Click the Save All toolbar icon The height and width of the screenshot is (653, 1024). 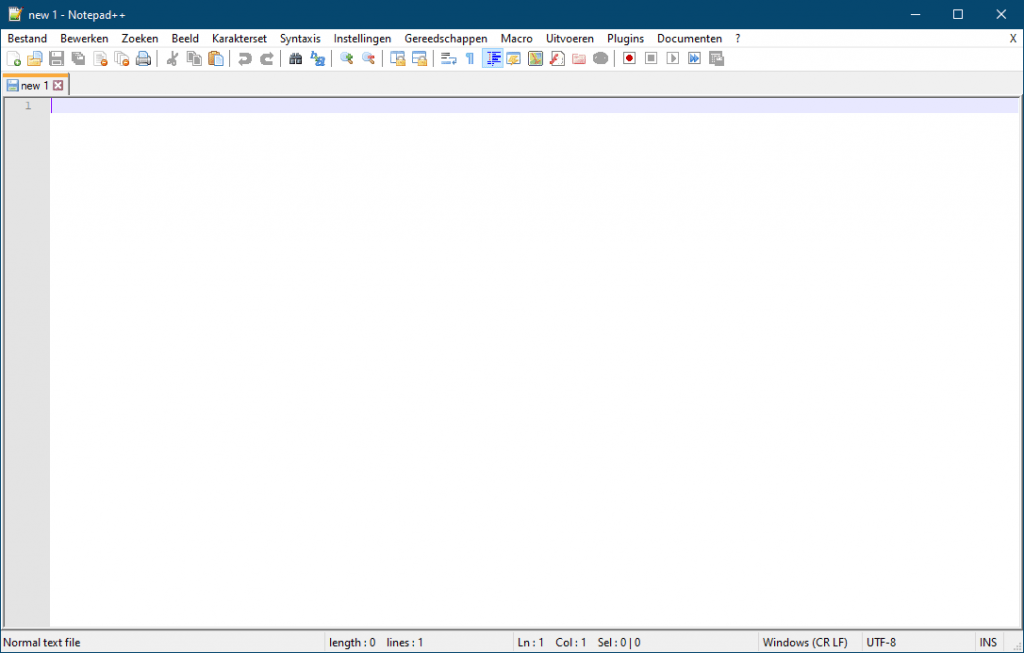(x=78, y=58)
